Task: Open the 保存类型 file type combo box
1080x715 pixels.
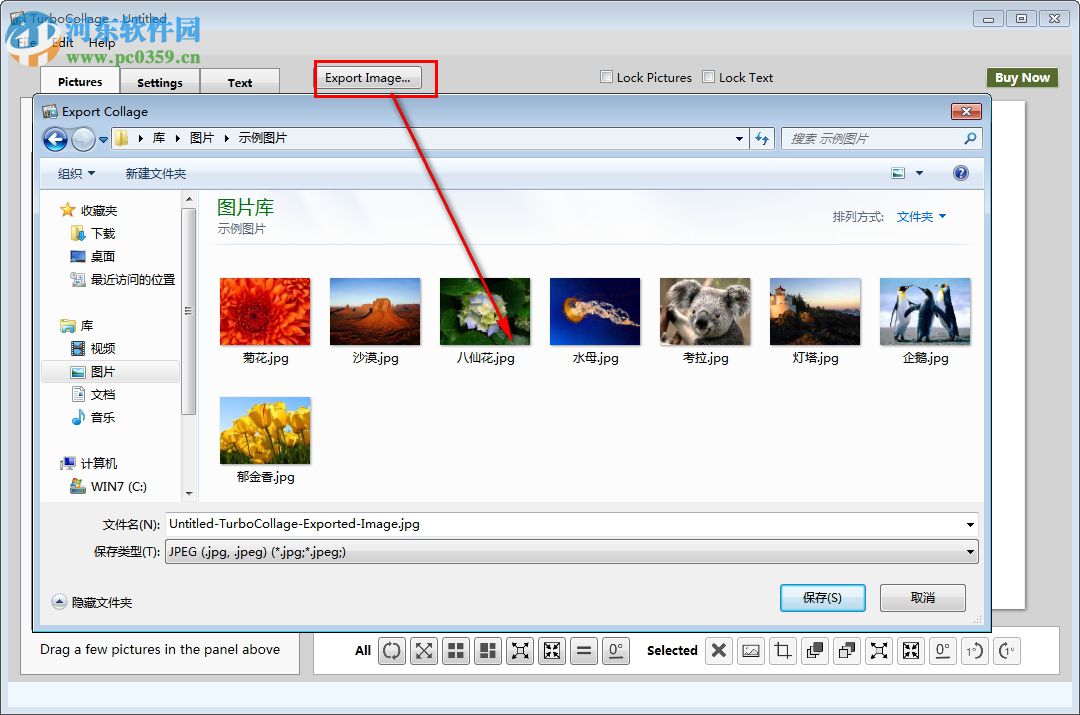Action: 571,552
